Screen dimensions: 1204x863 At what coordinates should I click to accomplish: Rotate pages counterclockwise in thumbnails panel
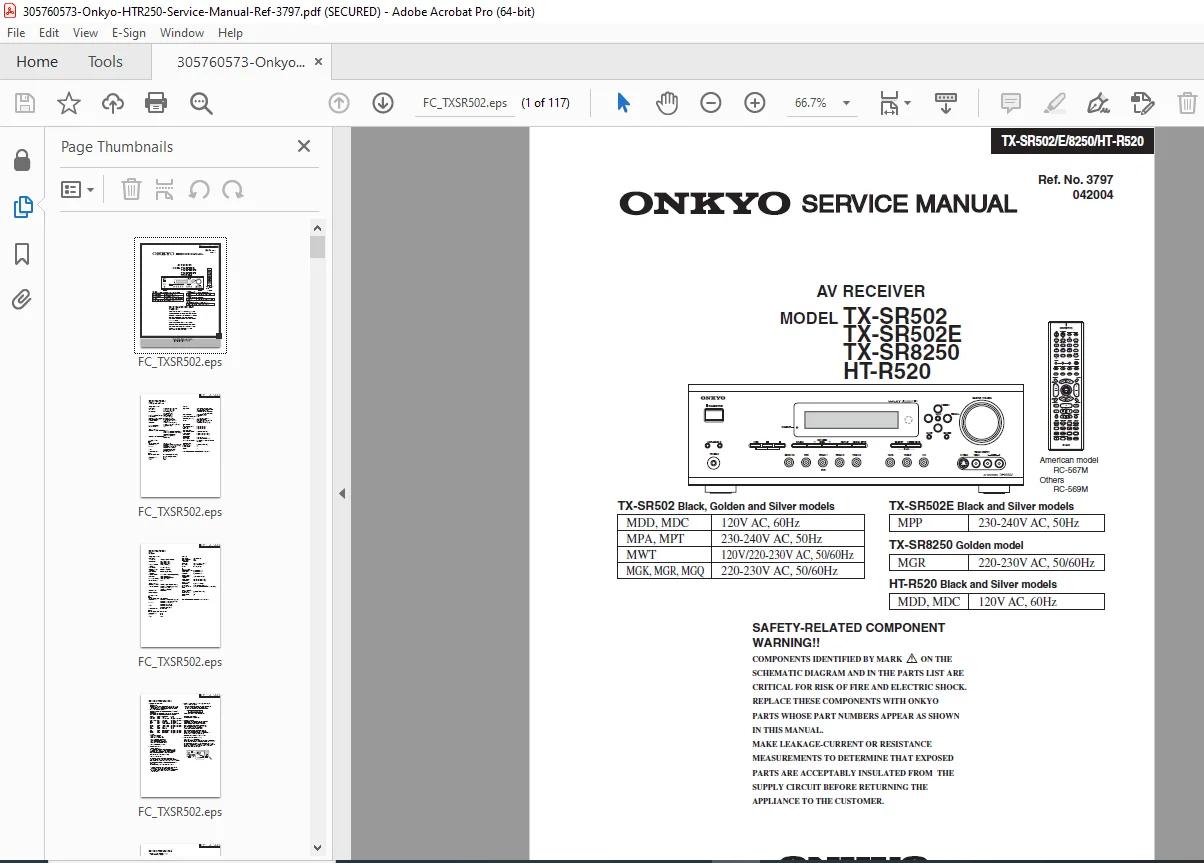pyautogui.click(x=199, y=189)
